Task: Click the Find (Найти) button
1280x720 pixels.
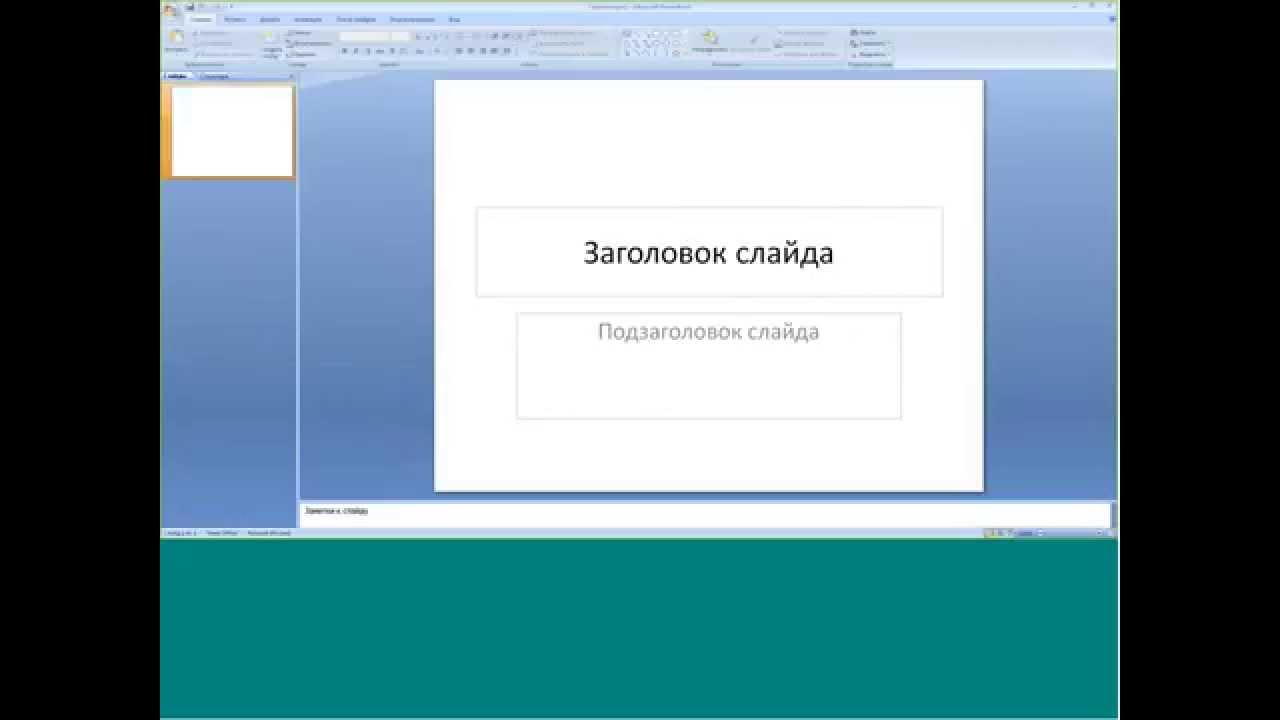Action: [863, 32]
